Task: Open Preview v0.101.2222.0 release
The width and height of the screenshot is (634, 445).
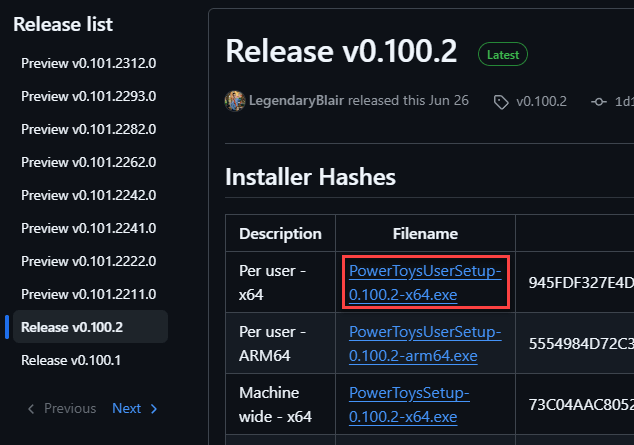Action: 89,261
